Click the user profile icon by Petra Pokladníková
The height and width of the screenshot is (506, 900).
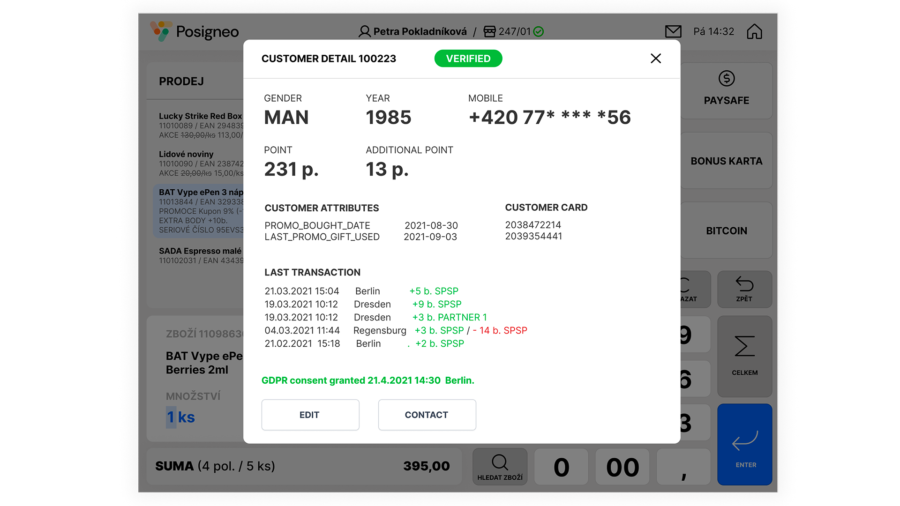pyautogui.click(x=364, y=32)
